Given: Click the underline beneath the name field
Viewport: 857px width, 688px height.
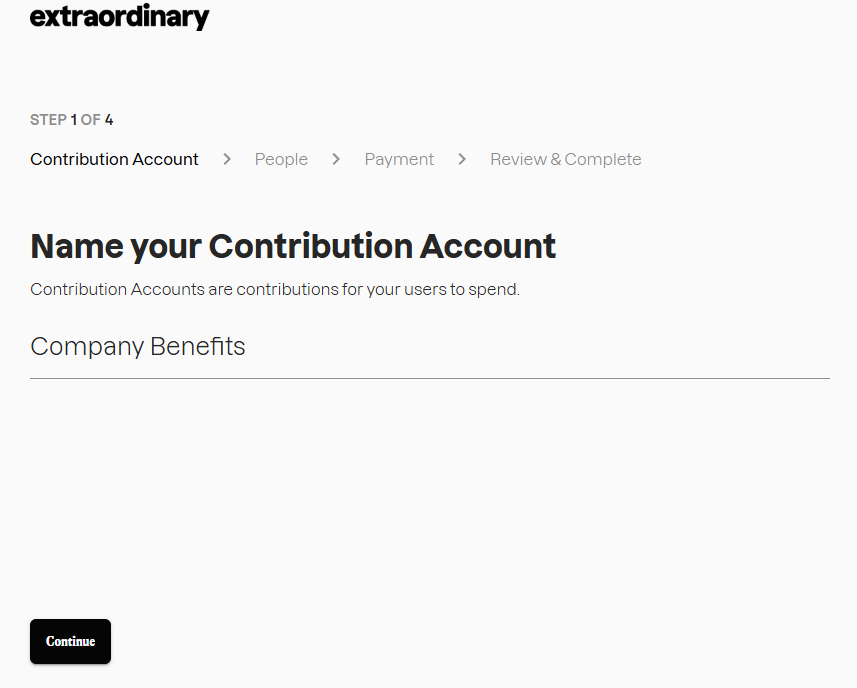Looking at the screenshot, I should click(430, 379).
